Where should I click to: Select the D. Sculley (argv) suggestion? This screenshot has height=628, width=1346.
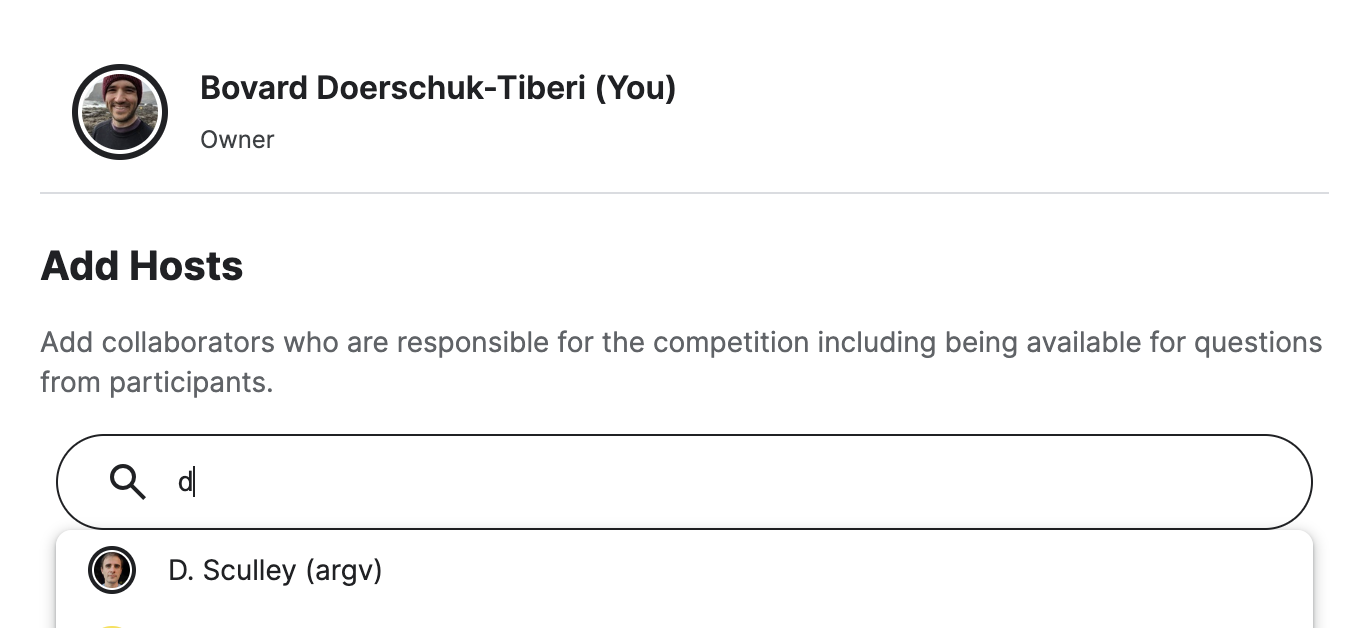point(275,571)
